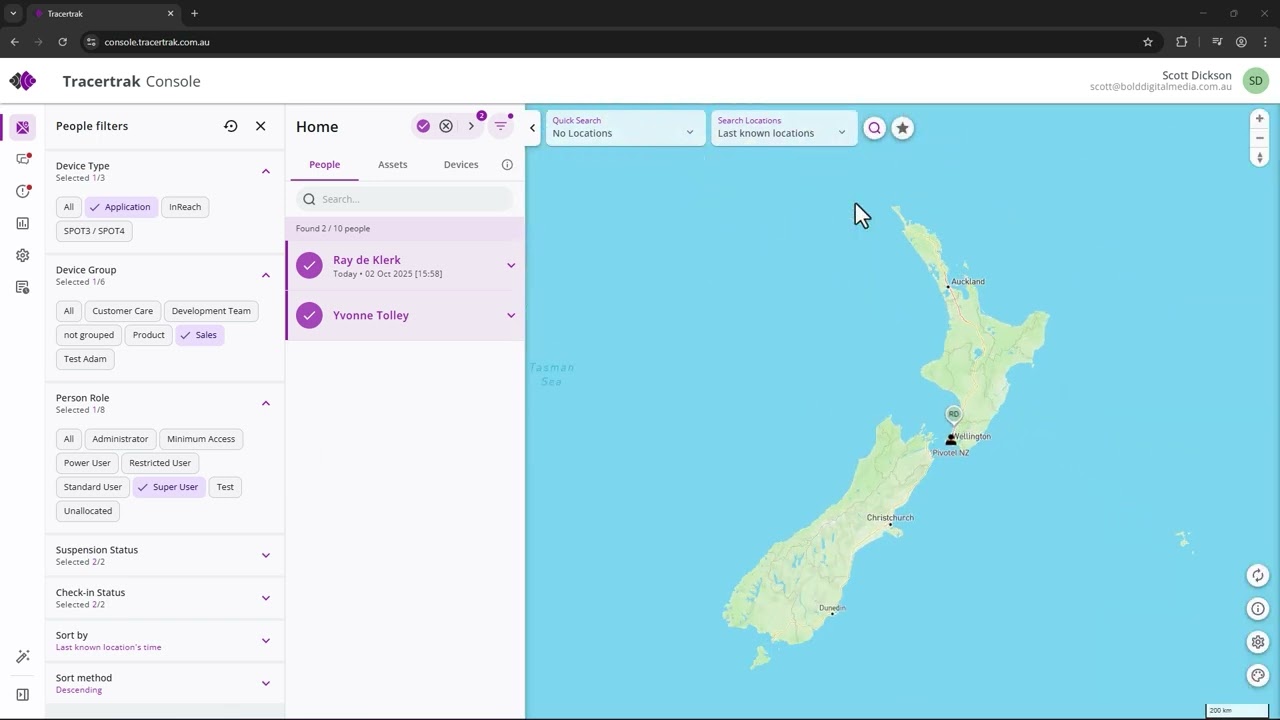Toggle InReach device type filter
The height and width of the screenshot is (720, 1280).
[185, 207]
